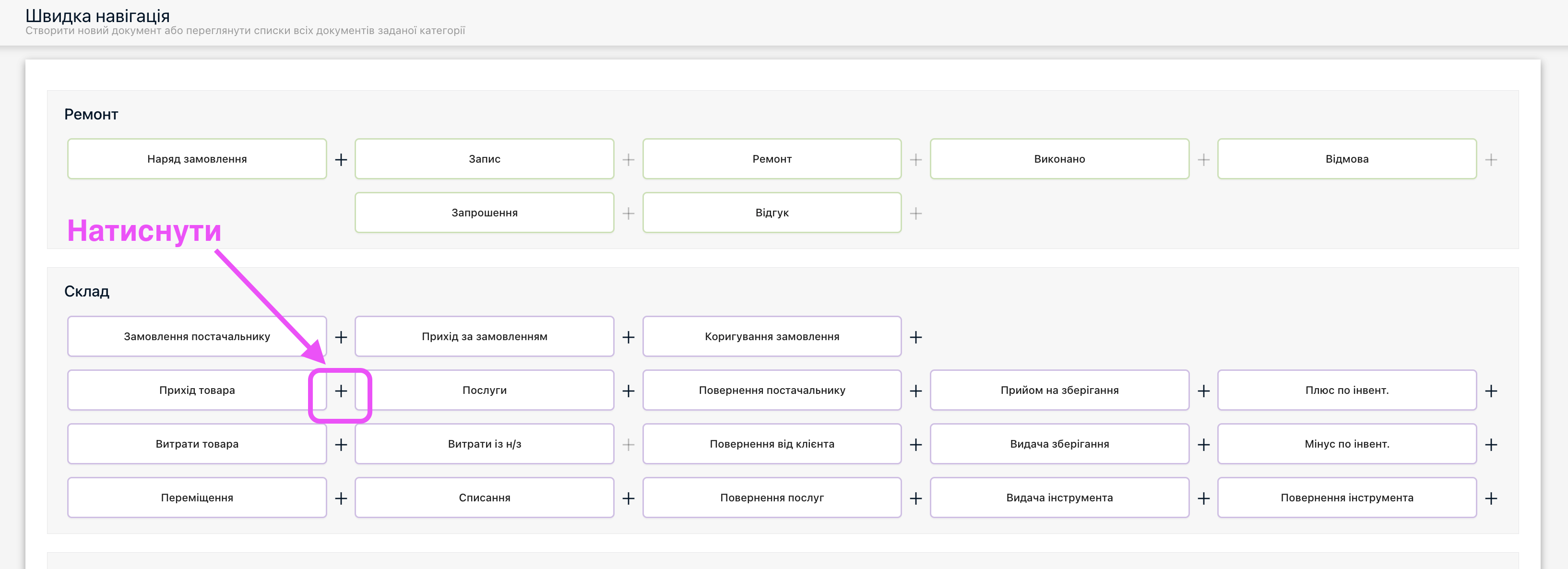1568x569 pixels.
Task: Click plus icon beside Витрати товара
Action: click(341, 445)
